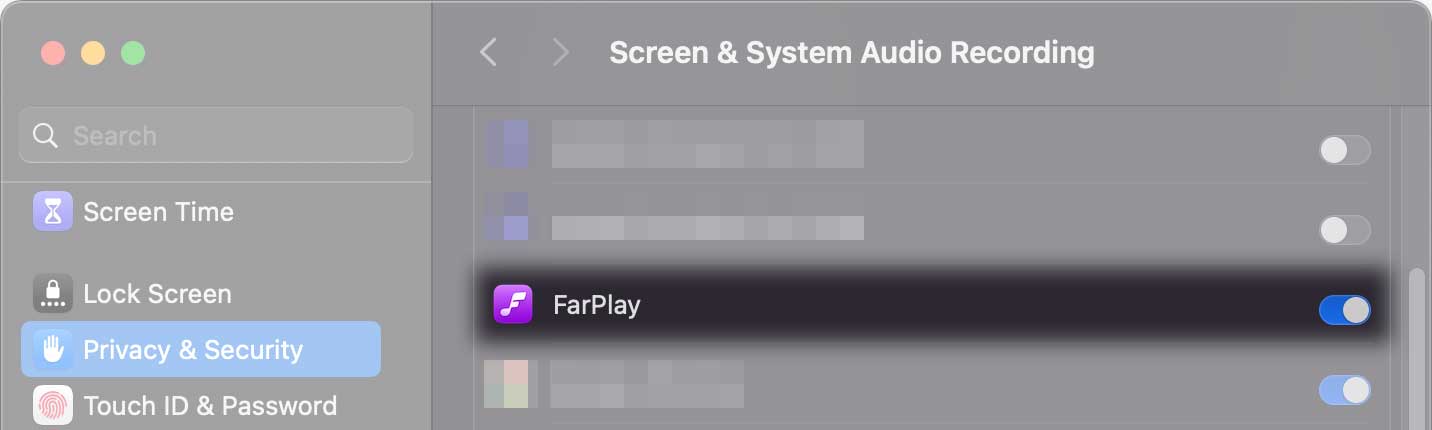
Task: Click the FarPlay app icon
Action: pos(513,305)
